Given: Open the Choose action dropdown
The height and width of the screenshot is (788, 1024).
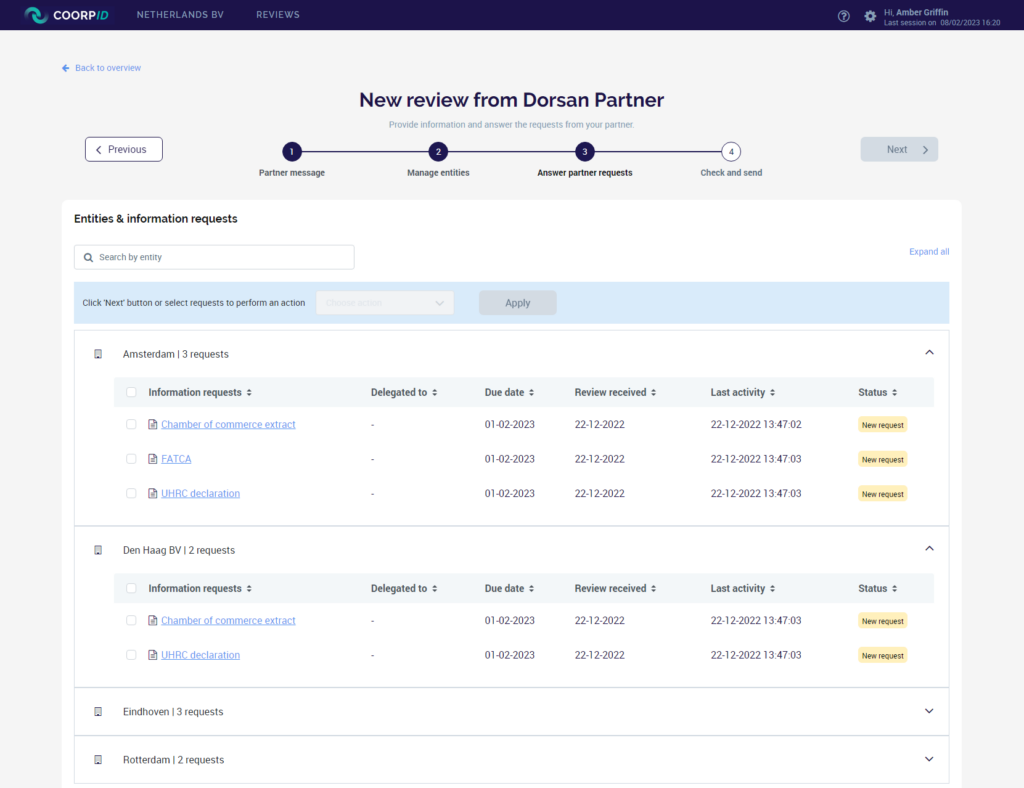Looking at the screenshot, I should point(385,303).
